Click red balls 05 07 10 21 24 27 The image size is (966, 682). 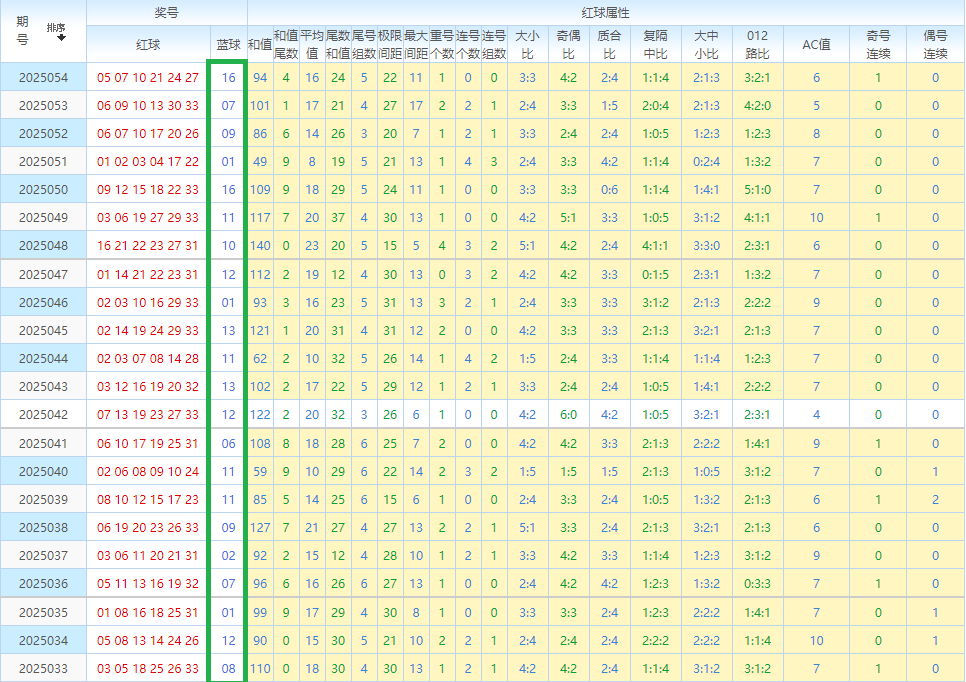(148, 77)
